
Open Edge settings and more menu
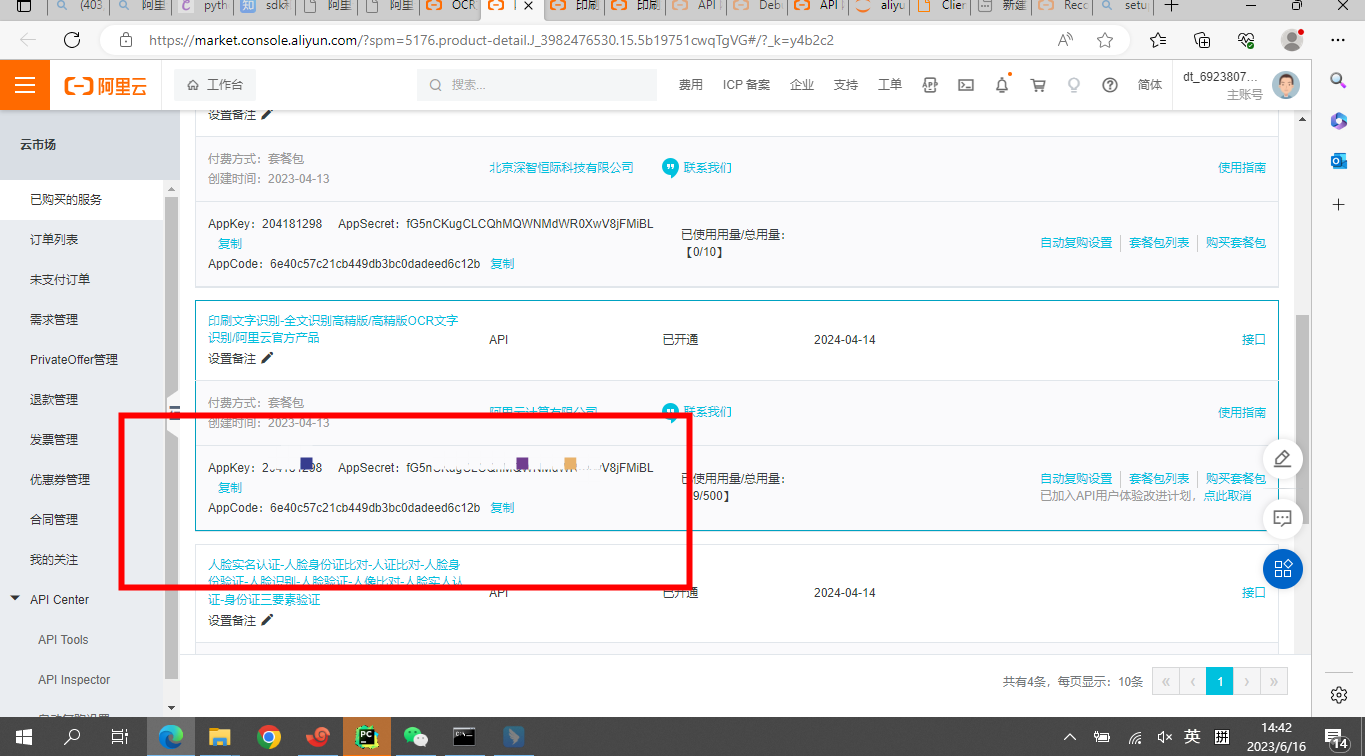point(1338,40)
